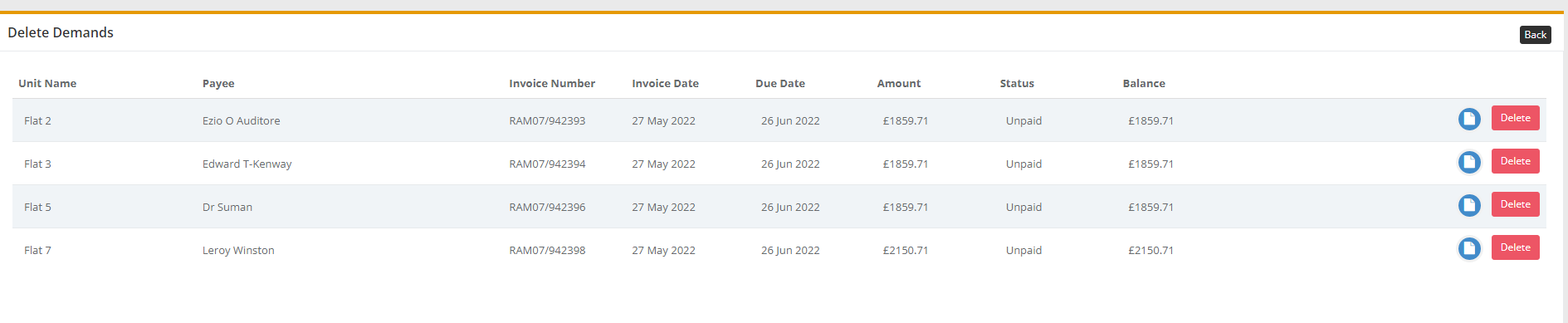The height and width of the screenshot is (323, 1568).
Task: View the invoice document for Flat 7
Action: point(1469,249)
